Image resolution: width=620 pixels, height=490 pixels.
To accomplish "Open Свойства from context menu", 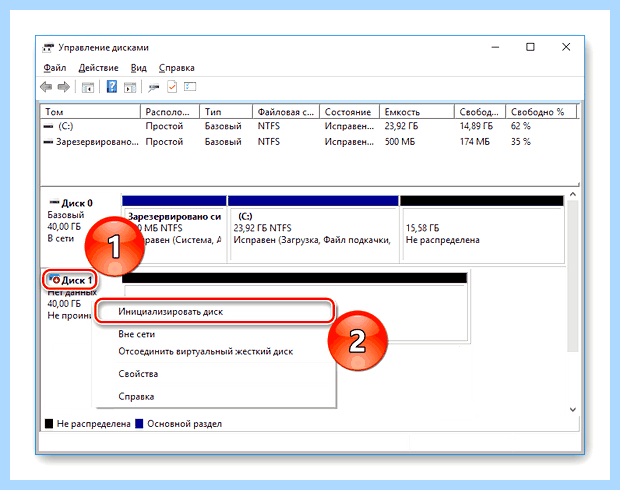I will click(x=215, y=374).
